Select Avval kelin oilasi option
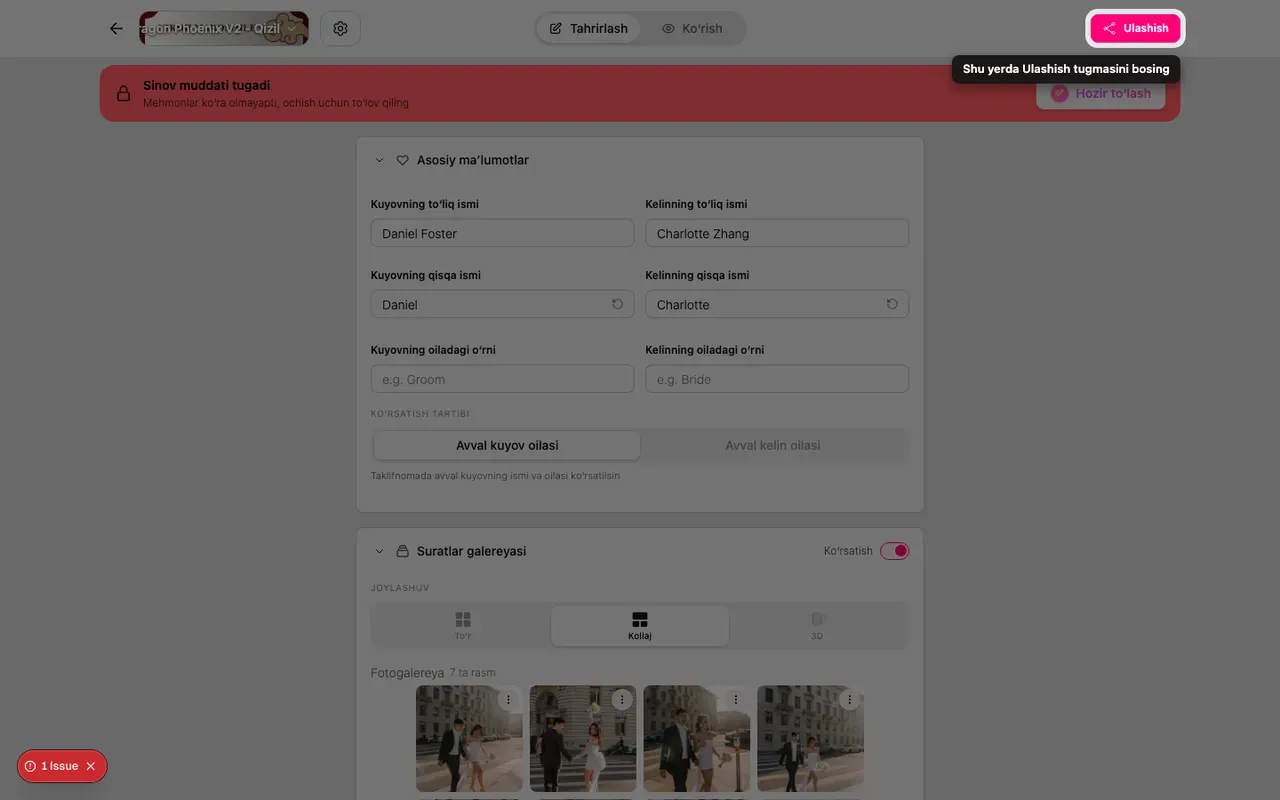Image resolution: width=1280 pixels, height=800 pixels. pyautogui.click(x=773, y=445)
